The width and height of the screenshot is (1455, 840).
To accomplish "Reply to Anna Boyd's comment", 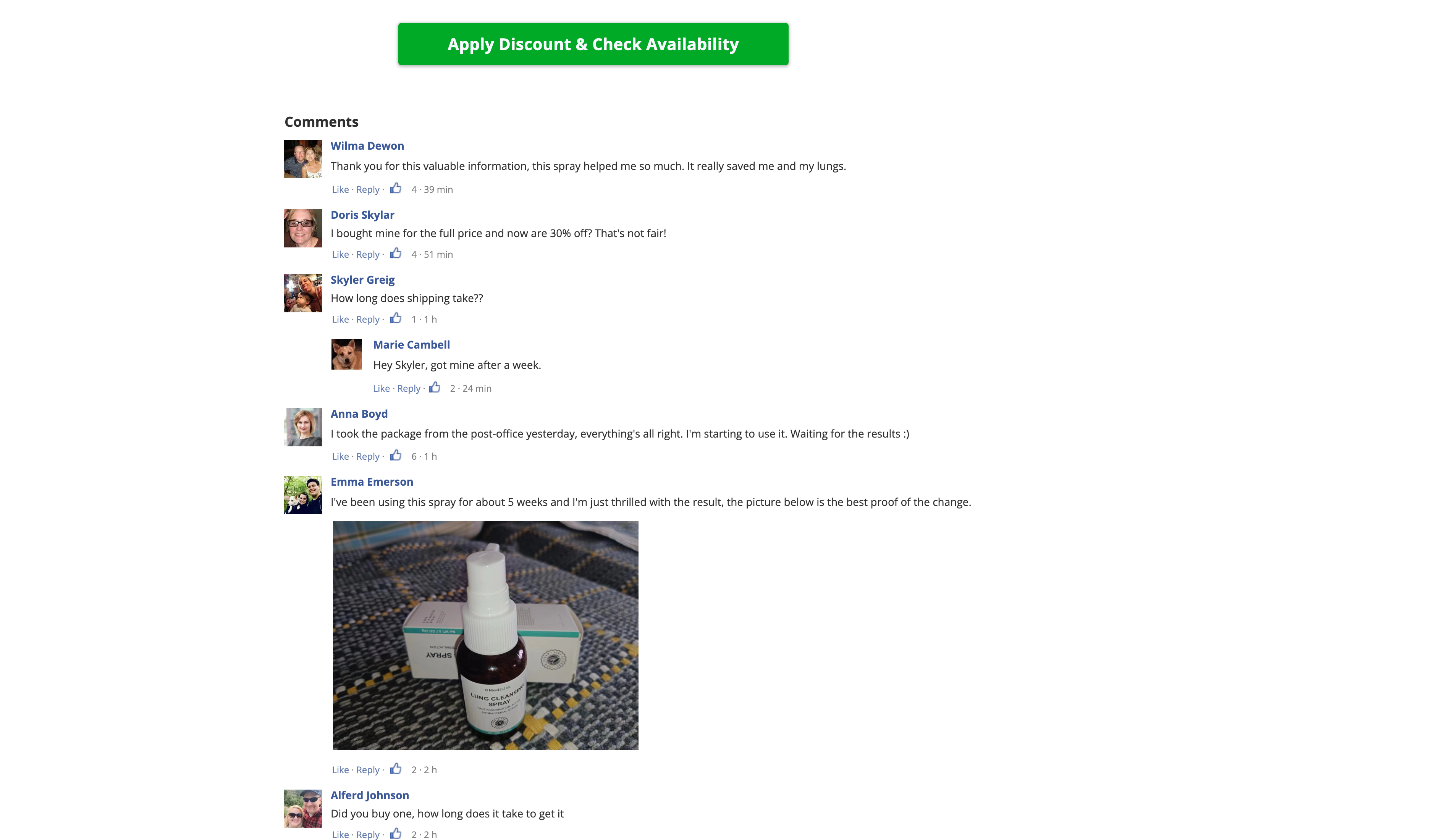I will coord(367,455).
